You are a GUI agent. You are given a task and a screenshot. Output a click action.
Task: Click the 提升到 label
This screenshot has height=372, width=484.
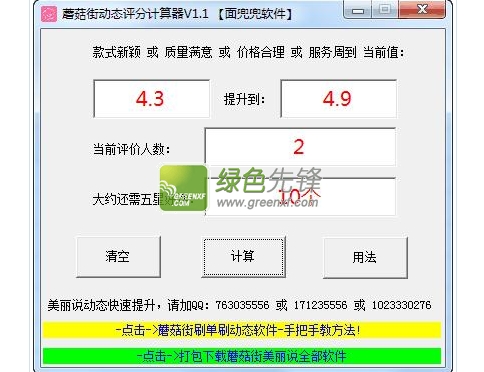[x=244, y=99]
